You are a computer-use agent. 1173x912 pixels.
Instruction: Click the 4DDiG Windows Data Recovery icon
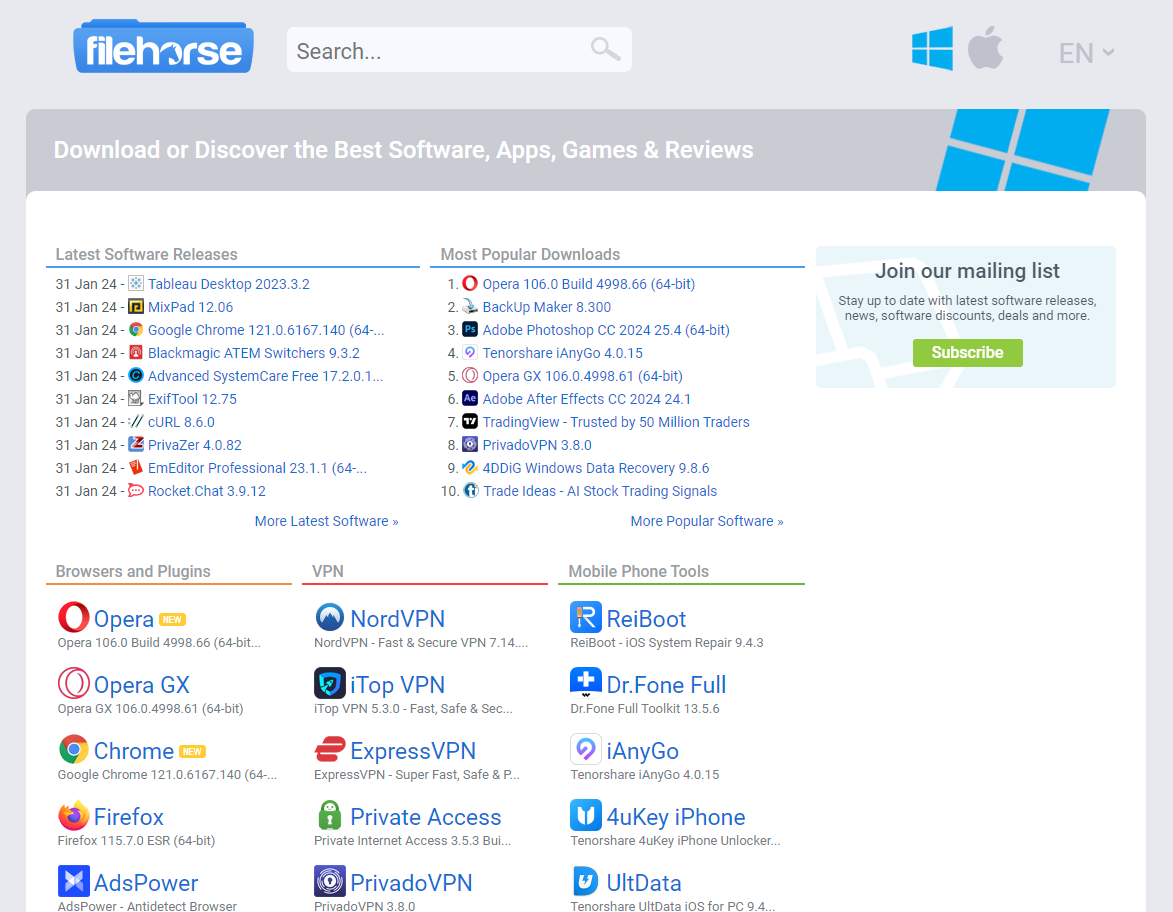point(470,468)
